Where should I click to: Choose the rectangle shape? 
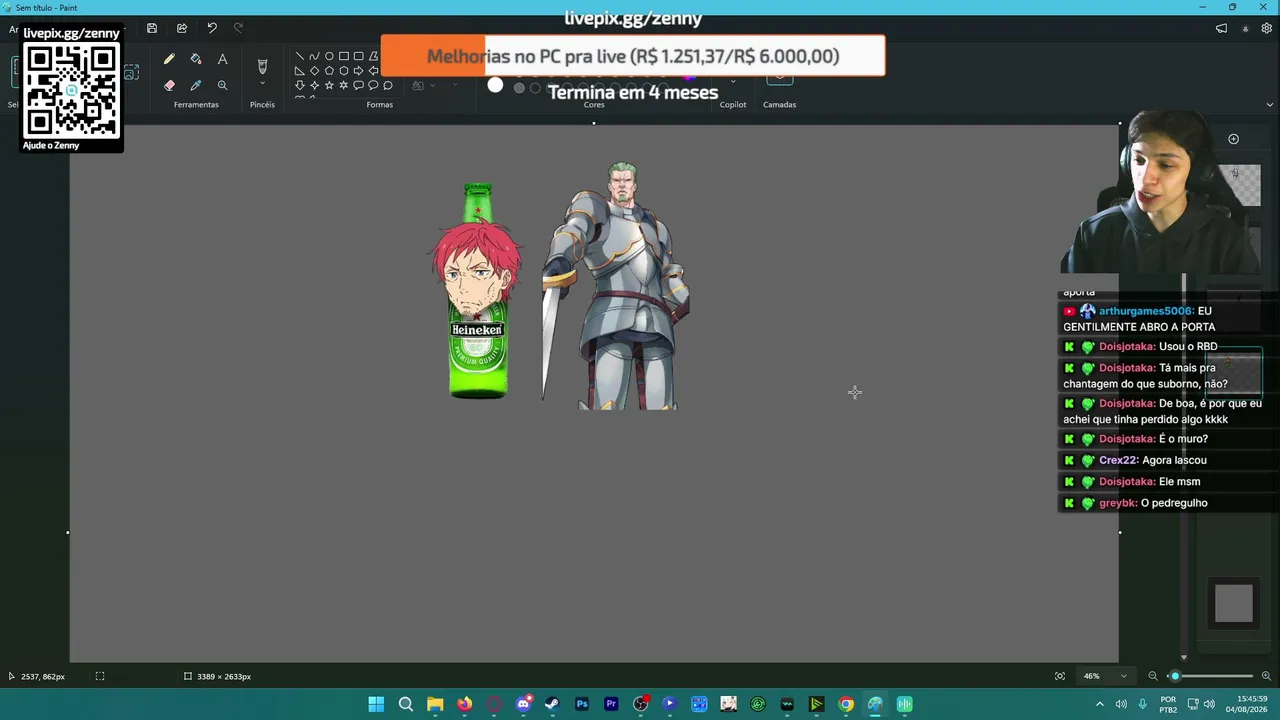tap(344, 56)
